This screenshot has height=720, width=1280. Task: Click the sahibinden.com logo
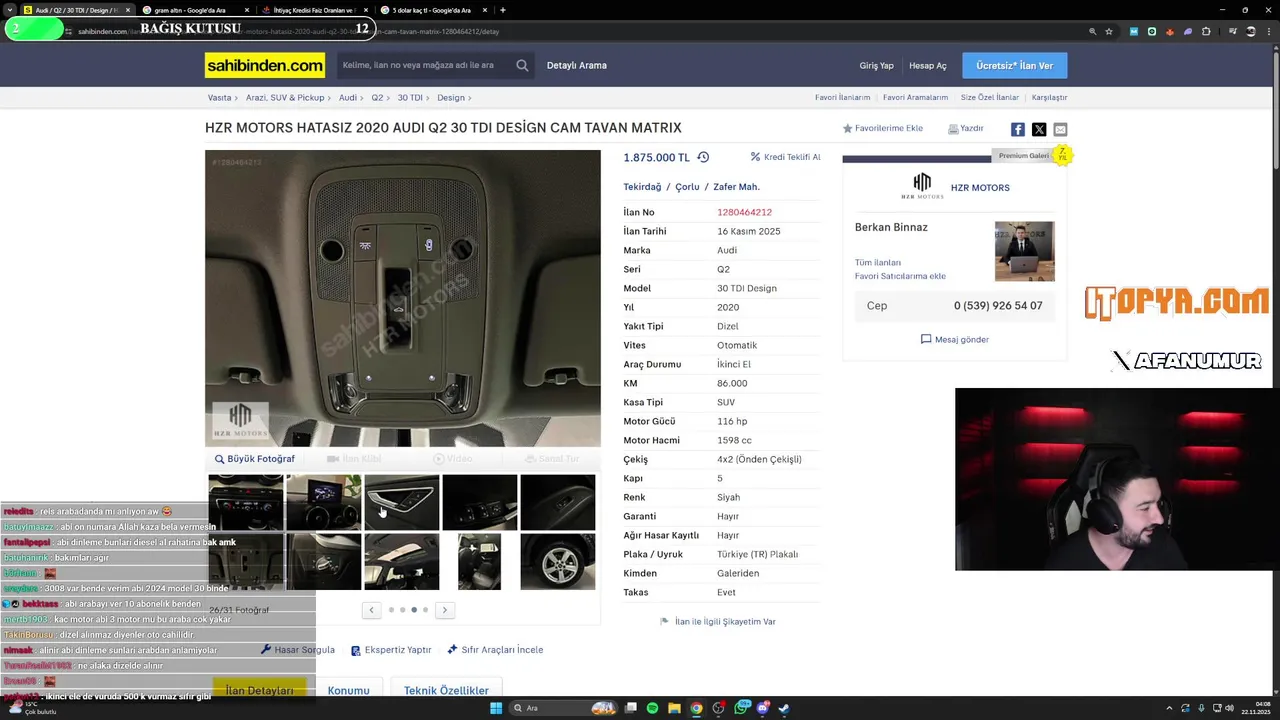[265, 65]
